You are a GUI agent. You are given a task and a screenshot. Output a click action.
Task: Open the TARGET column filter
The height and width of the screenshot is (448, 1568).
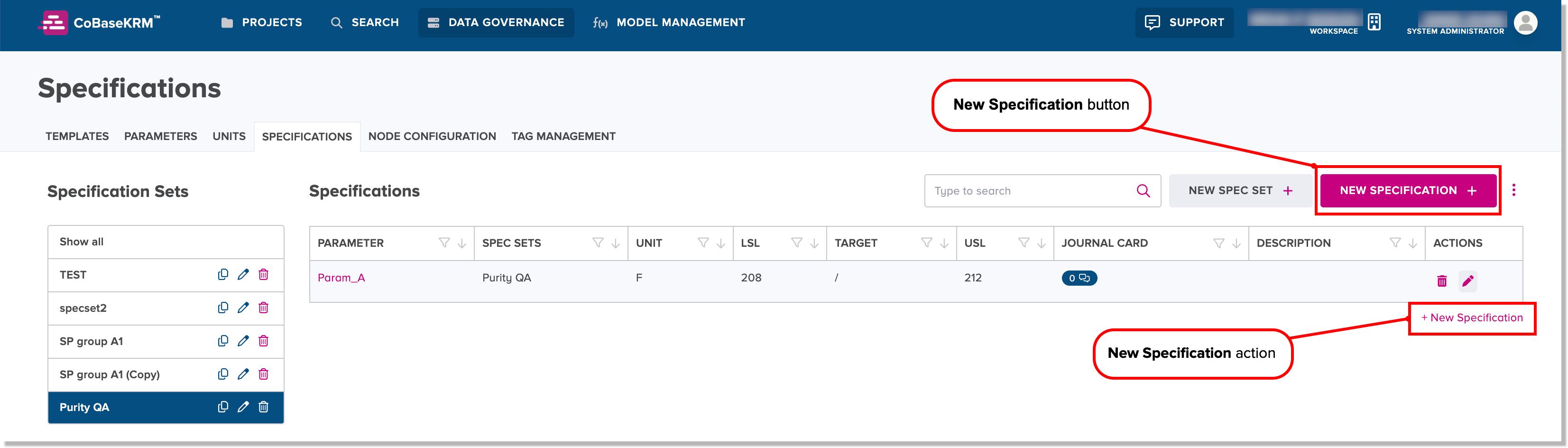[926, 243]
